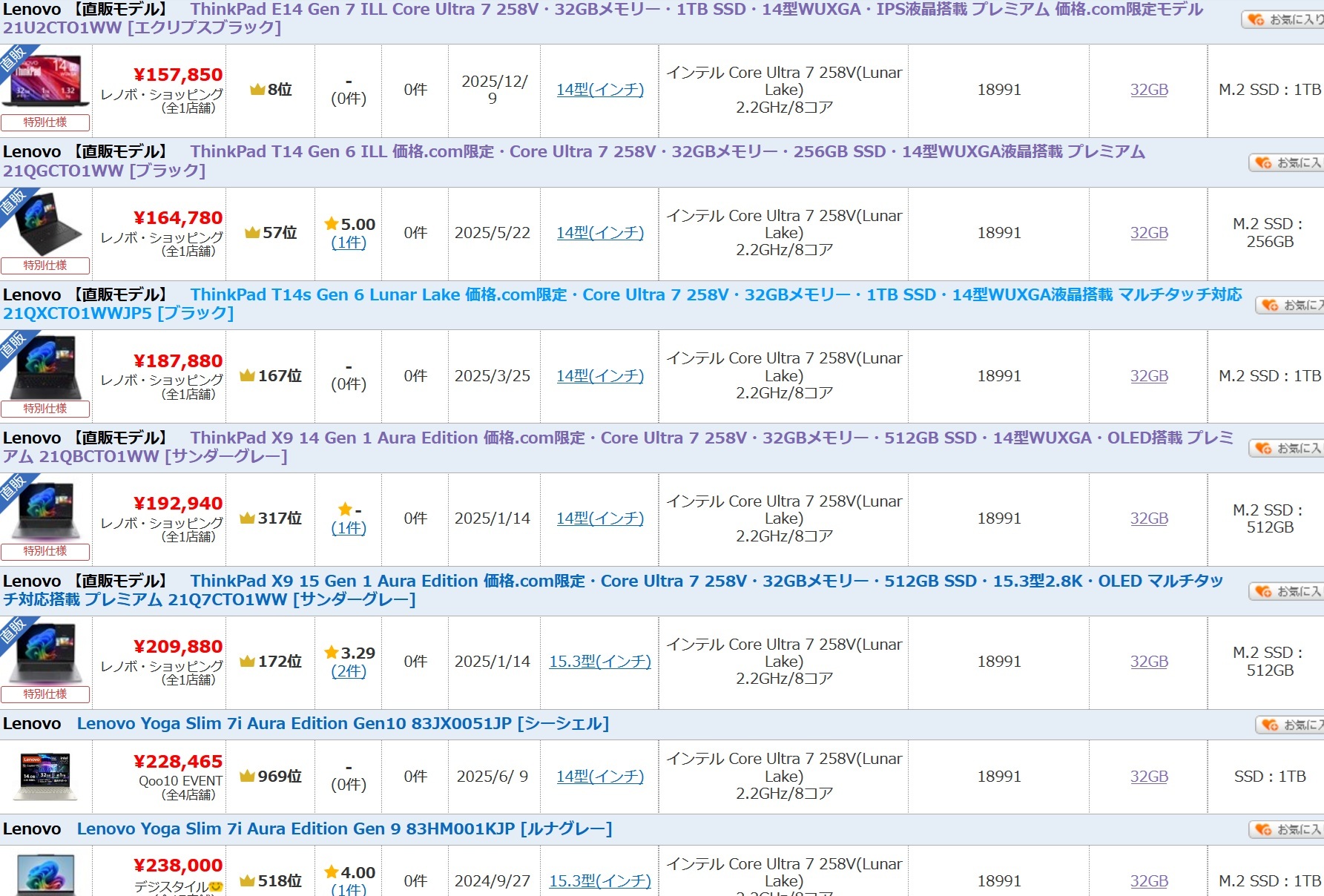
Task: Add ThinkPad T14s Gen 6 to favorites
Action: pos(1291,305)
